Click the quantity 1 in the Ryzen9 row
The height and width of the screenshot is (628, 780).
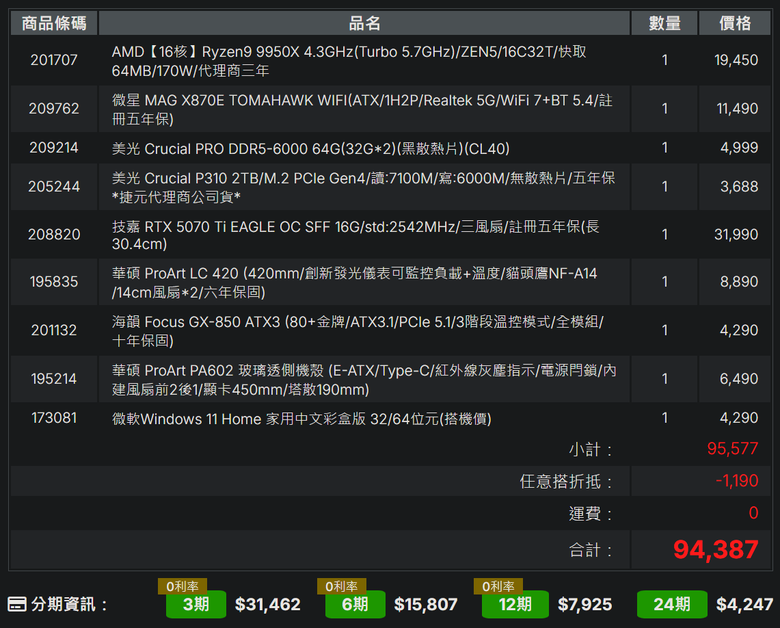(665, 60)
